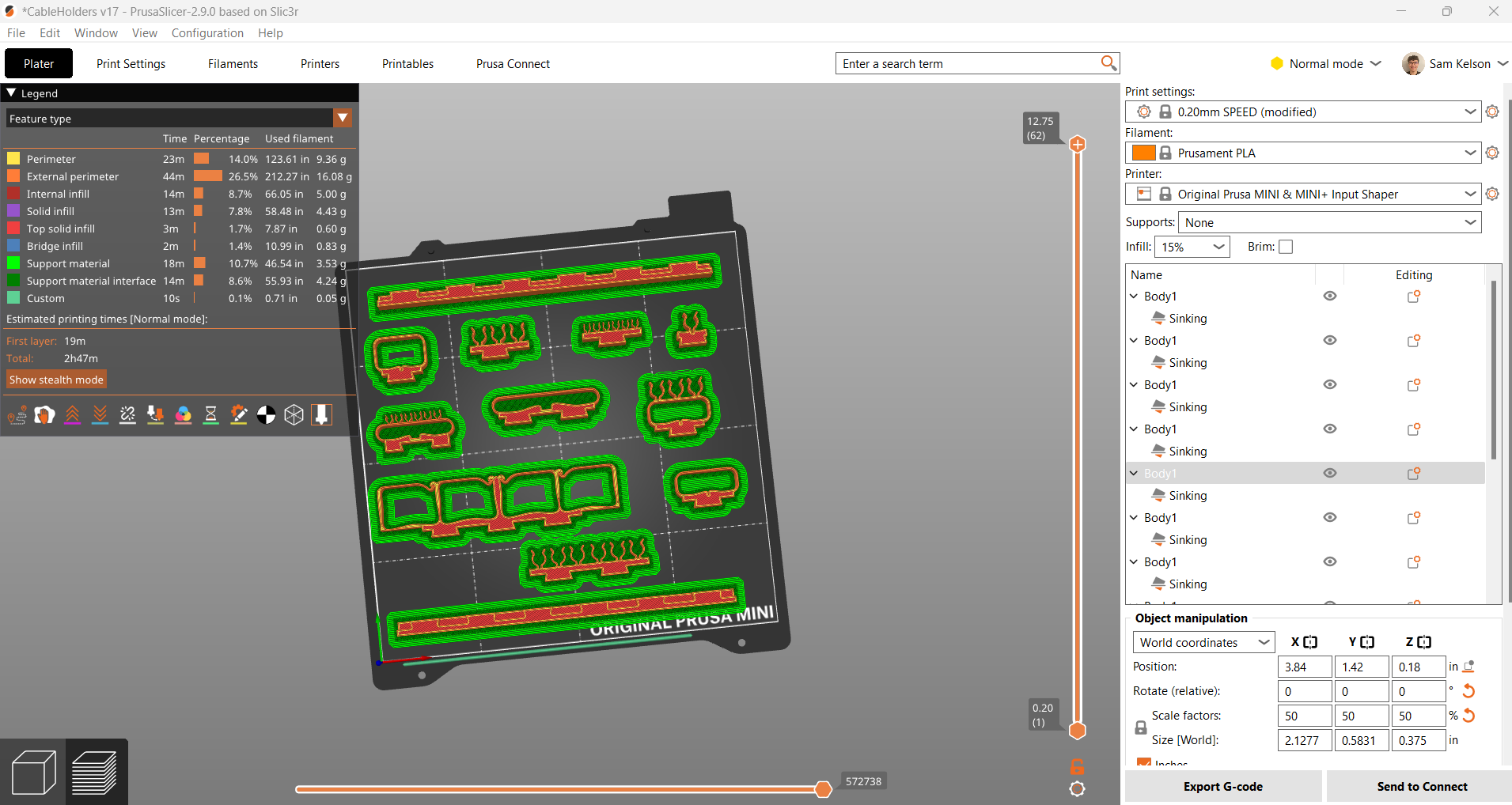Toggle Perimeter feature in legend
The height and width of the screenshot is (805, 1512).
51,159
